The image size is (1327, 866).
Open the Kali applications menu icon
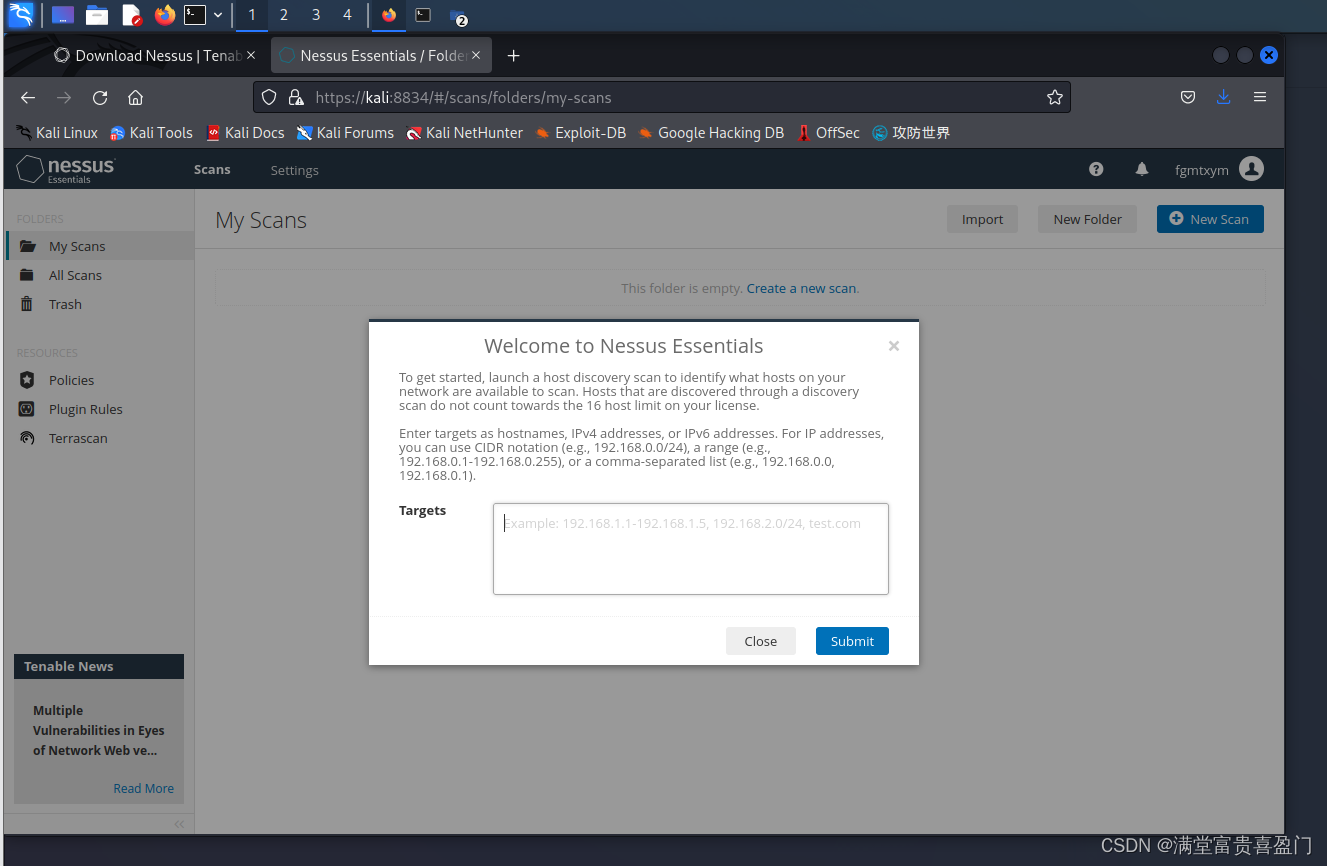pyautogui.click(x=20, y=14)
